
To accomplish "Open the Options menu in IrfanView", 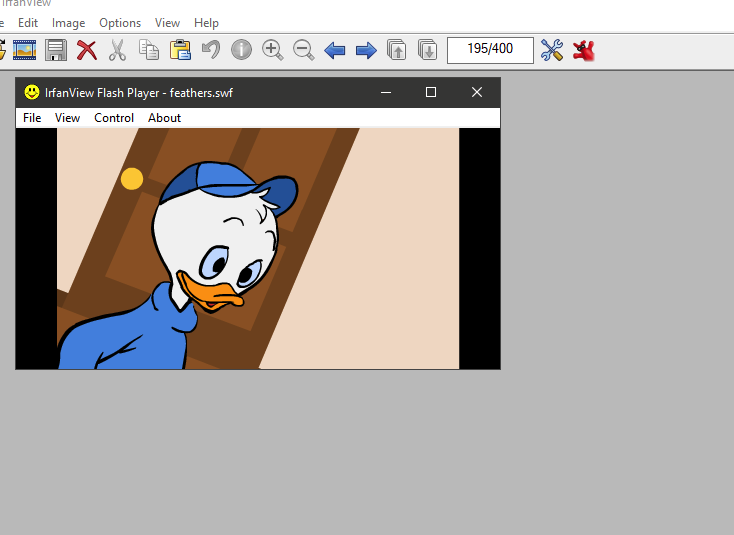I will tap(120, 22).
